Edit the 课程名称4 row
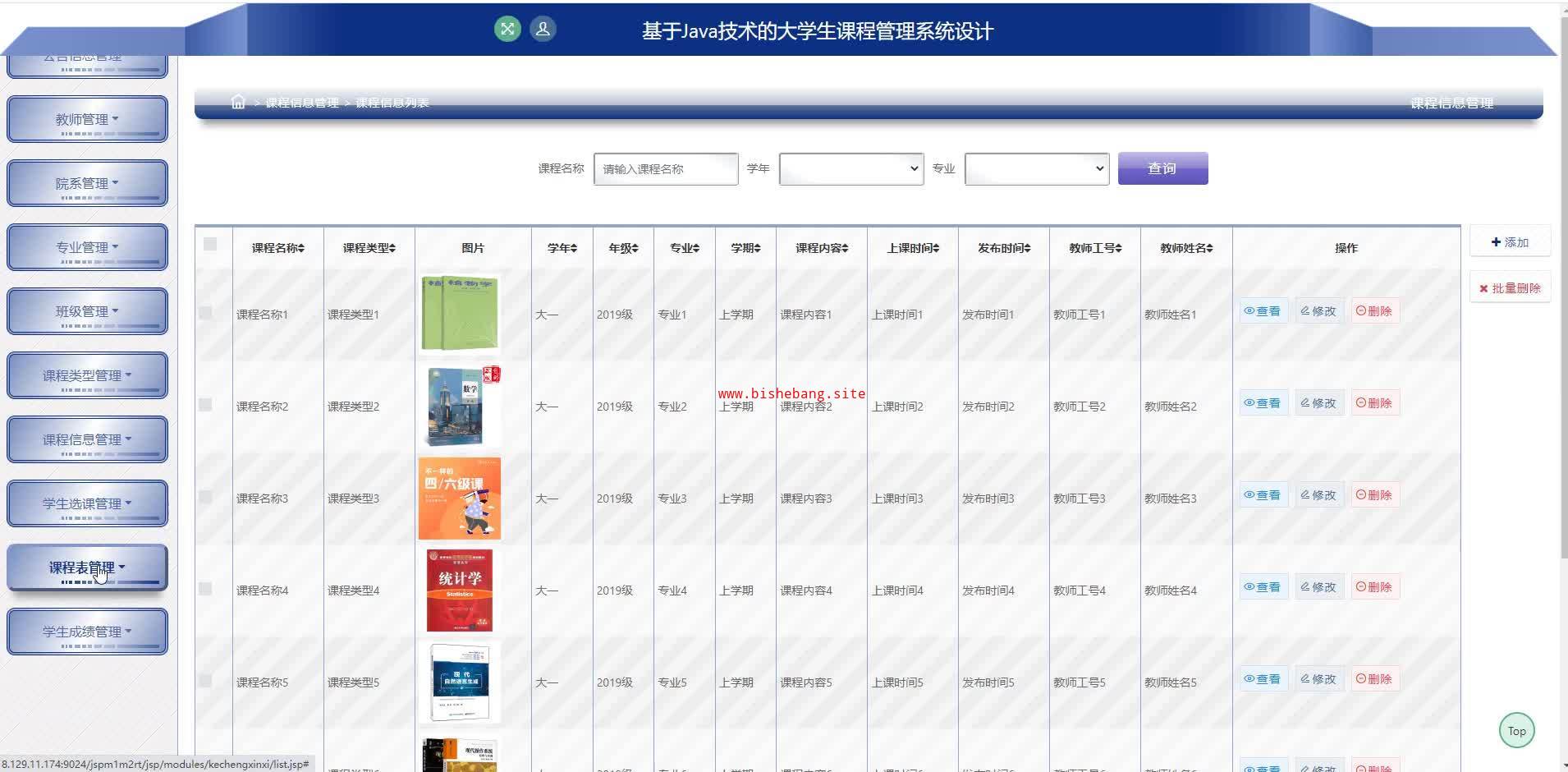Screen dimensions: 1568x772 coord(1318,587)
